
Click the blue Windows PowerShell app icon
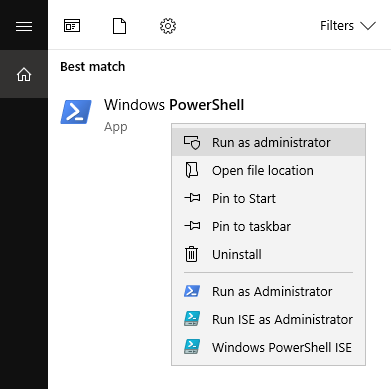(76, 112)
